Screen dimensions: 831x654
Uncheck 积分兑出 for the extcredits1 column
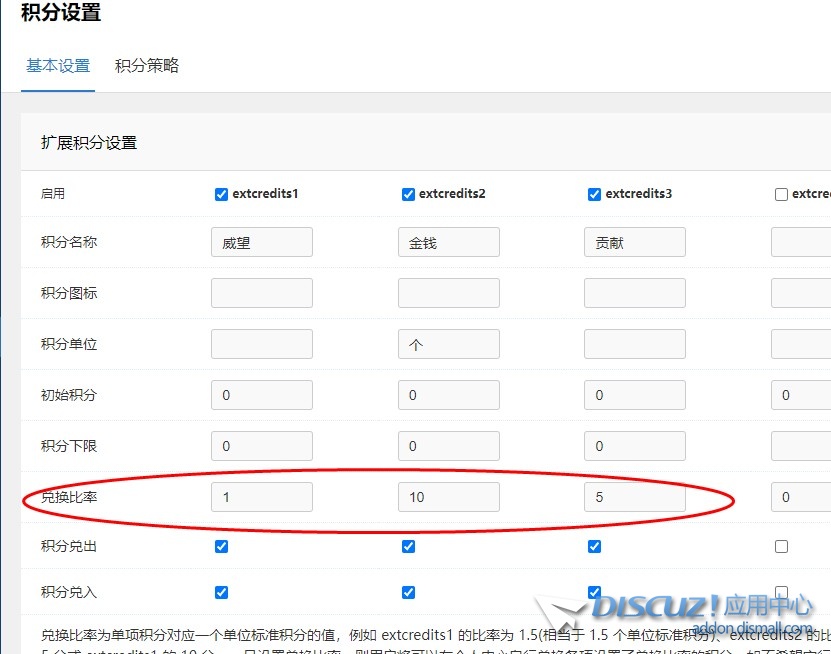(x=222, y=546)
